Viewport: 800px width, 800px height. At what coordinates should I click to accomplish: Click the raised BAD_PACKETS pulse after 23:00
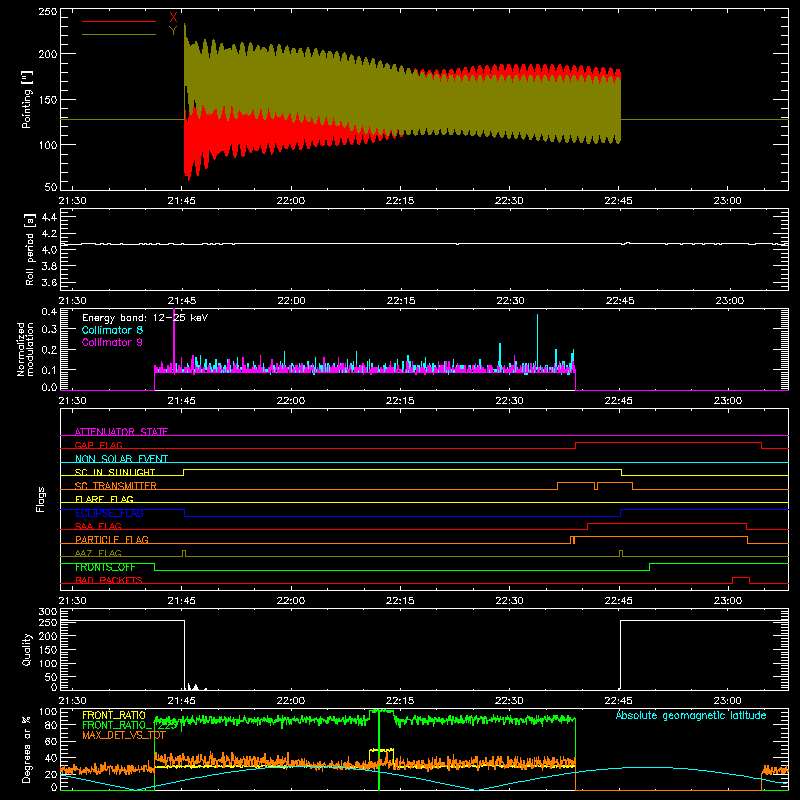[x=741, y=580]
